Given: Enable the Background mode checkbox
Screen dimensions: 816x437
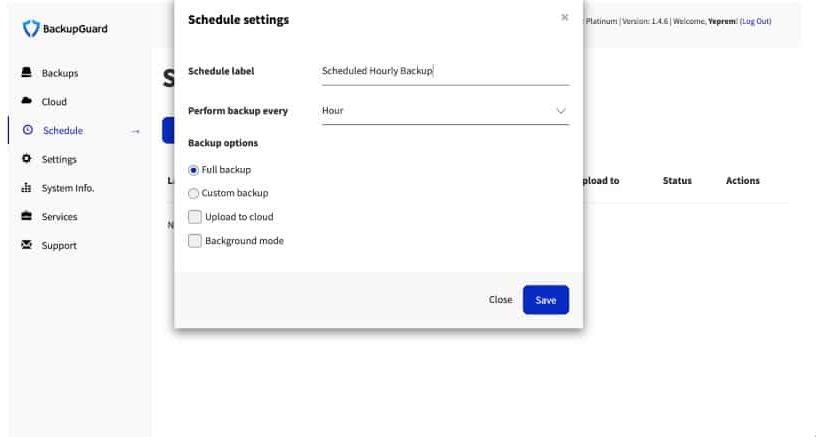Looking at the screenshot, I should coord(195,241).
